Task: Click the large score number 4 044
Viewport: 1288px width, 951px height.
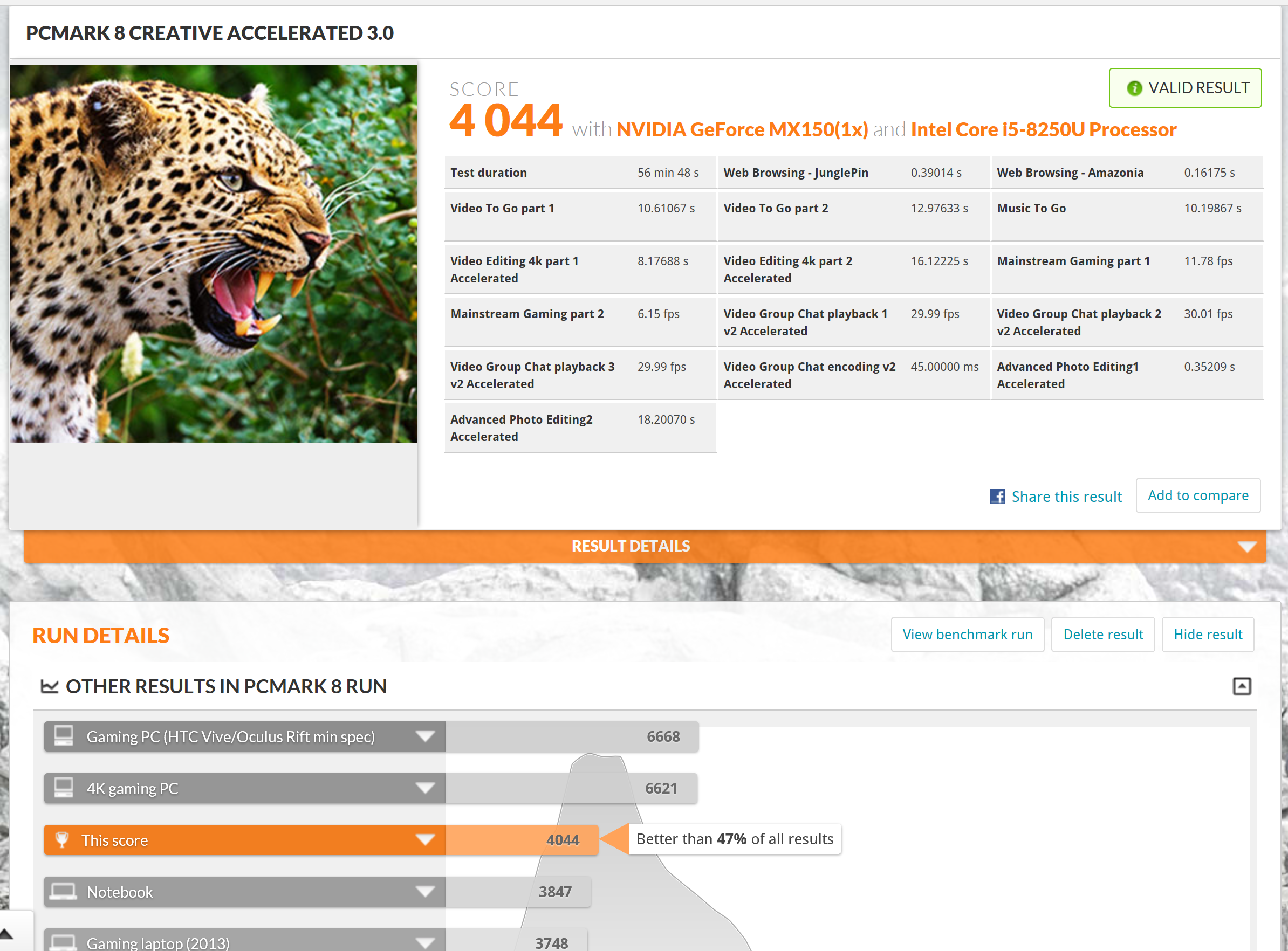Action: pos(505,120)
